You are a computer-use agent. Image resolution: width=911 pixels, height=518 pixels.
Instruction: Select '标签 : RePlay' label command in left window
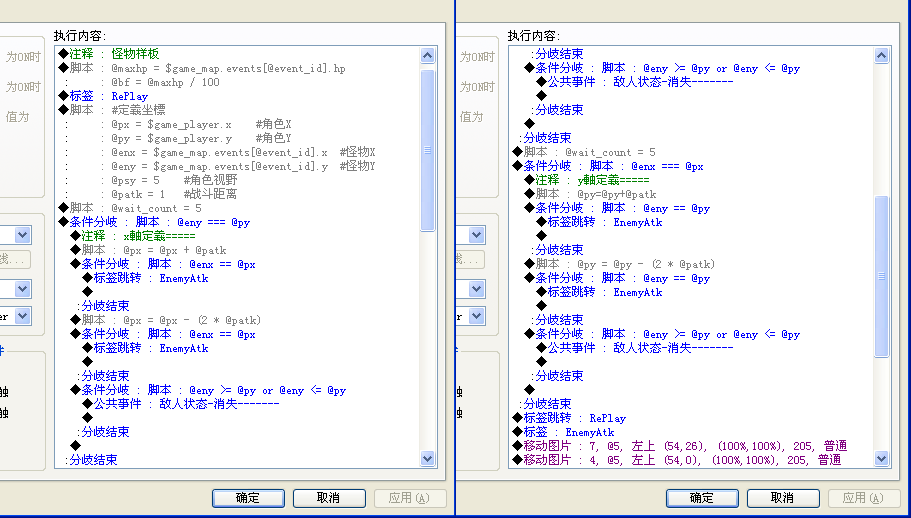coord(103,96)
